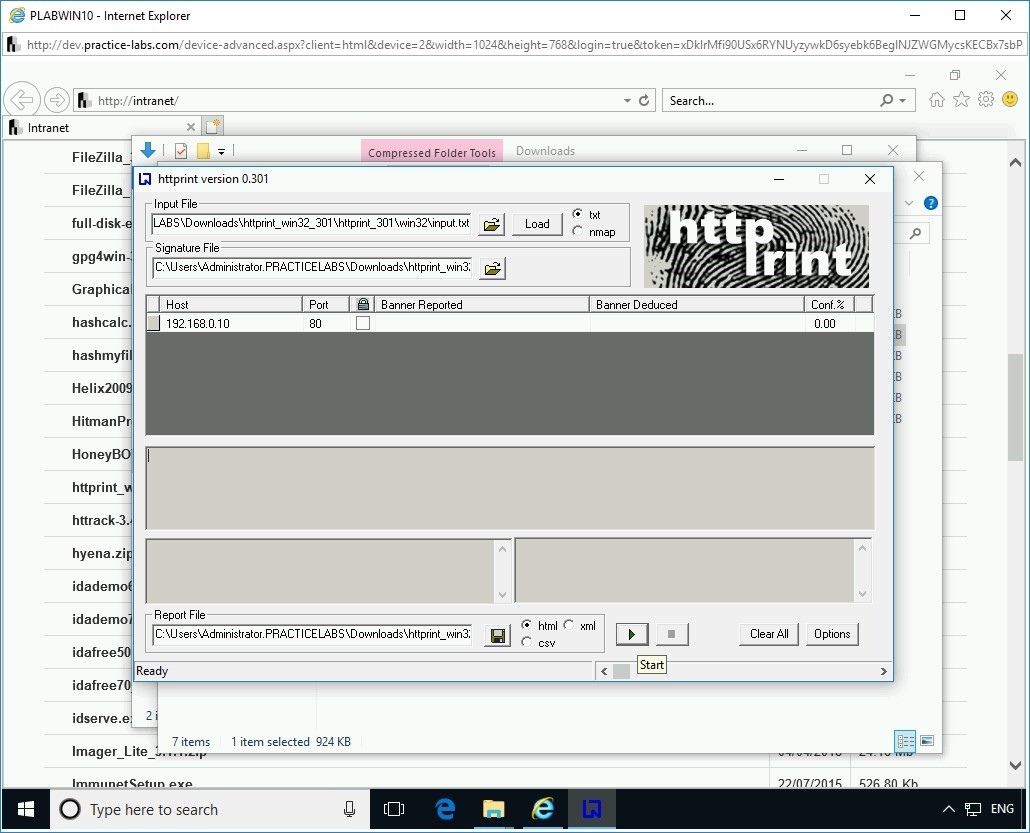Expand the Search box dropdown arrow
This screenshot has width=1030, height=833.
(x=904, y=100)
